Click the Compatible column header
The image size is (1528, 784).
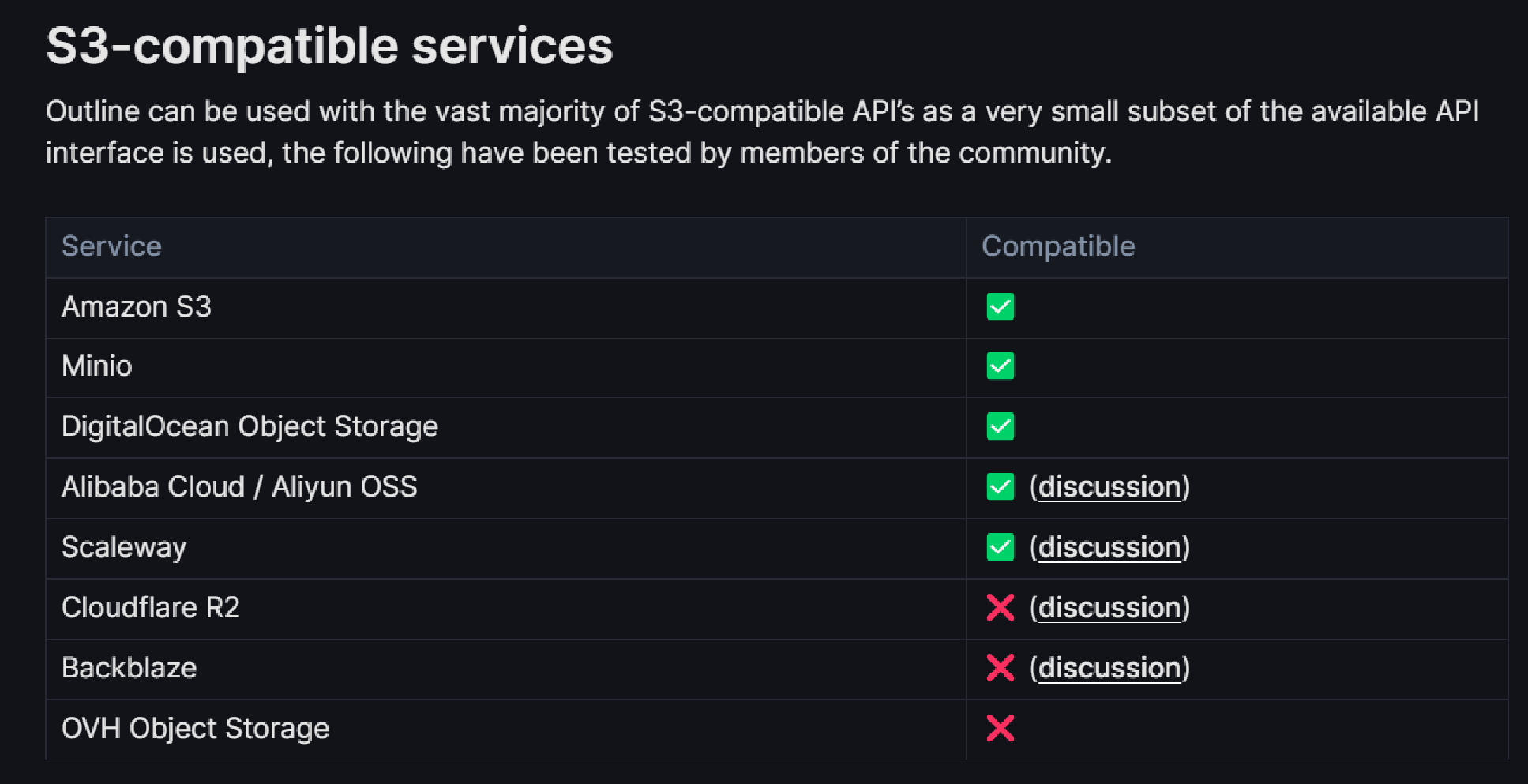(x=1058, y=246)
